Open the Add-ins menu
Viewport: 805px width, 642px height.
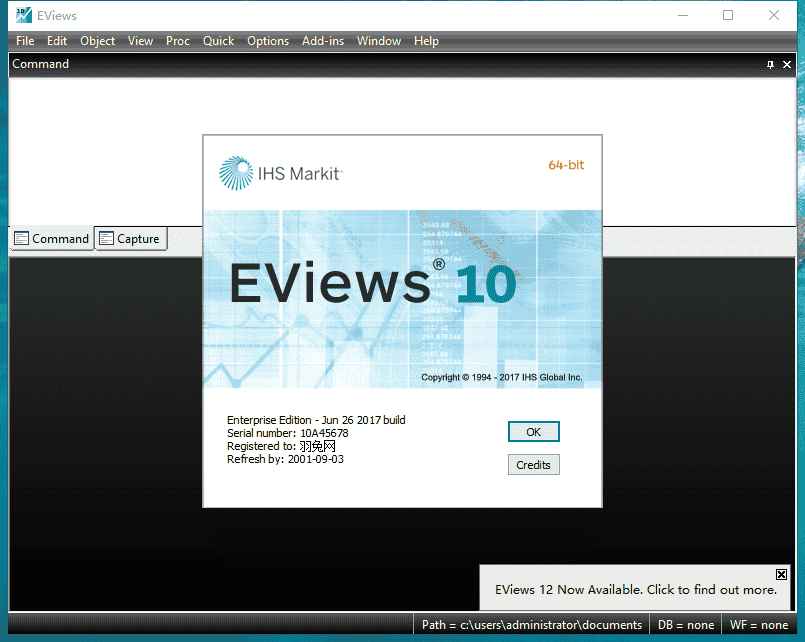click(x=322, y=41)
